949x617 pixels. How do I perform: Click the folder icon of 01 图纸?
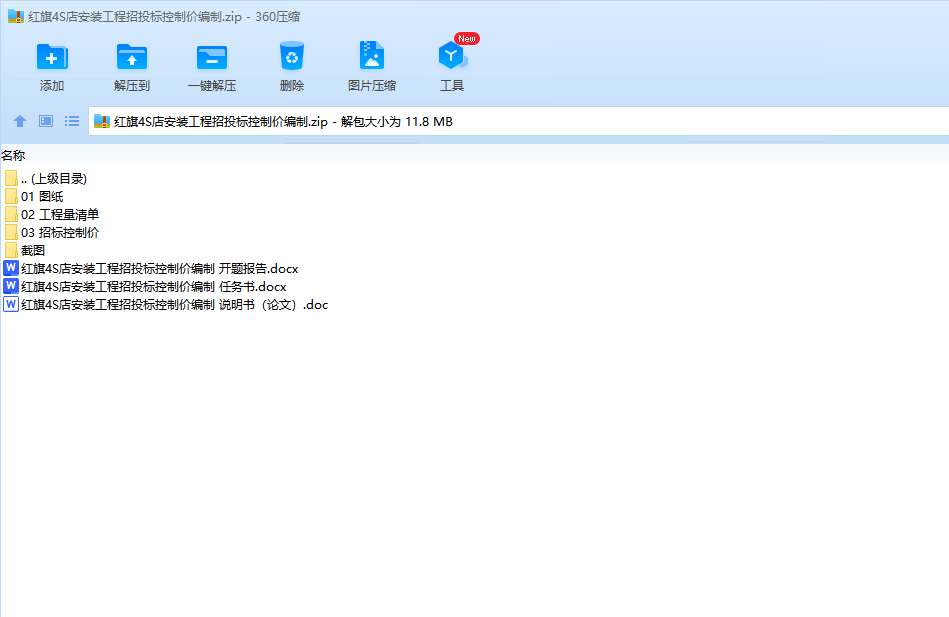coord(11,196)
